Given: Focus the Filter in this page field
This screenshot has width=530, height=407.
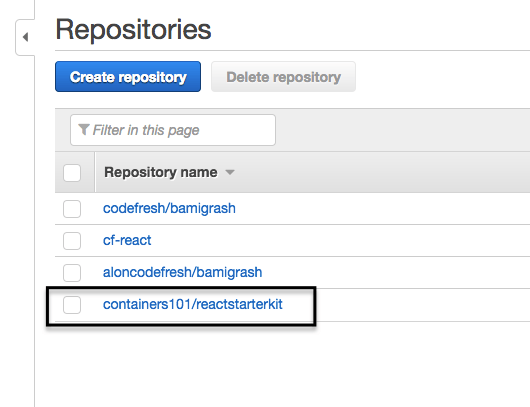Looking at the screenshot, I should (x=173, y=130).
